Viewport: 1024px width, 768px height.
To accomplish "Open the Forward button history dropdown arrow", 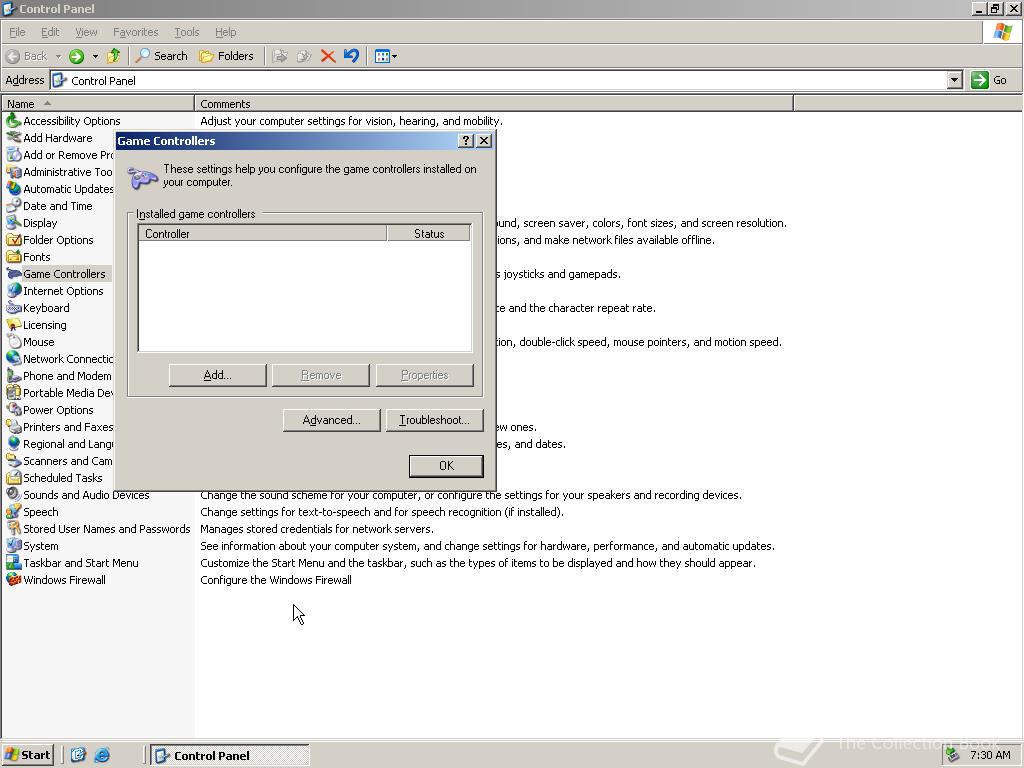I will coord(95,56).
